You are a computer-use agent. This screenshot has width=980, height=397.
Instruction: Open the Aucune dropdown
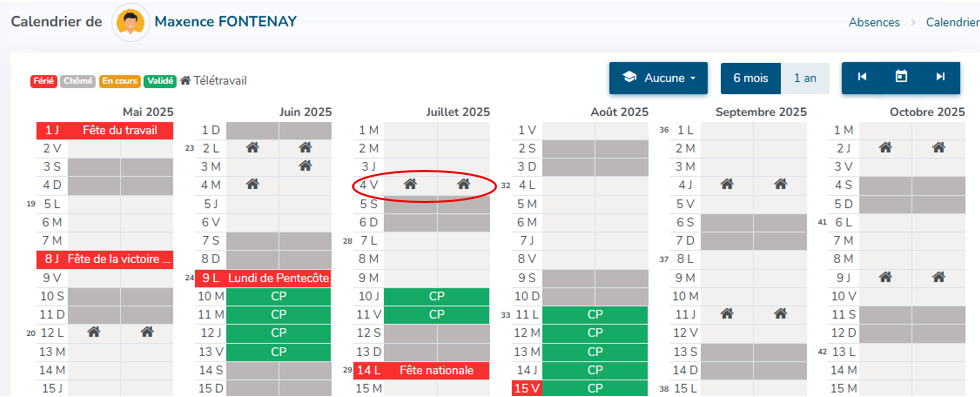pyautogui.click(x=658, y=78)
